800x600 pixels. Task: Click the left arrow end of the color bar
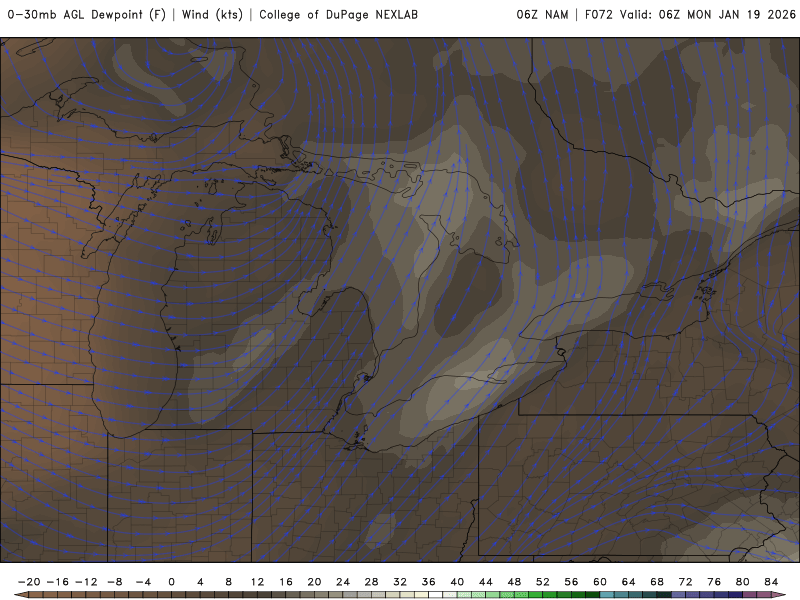(21, 595)
